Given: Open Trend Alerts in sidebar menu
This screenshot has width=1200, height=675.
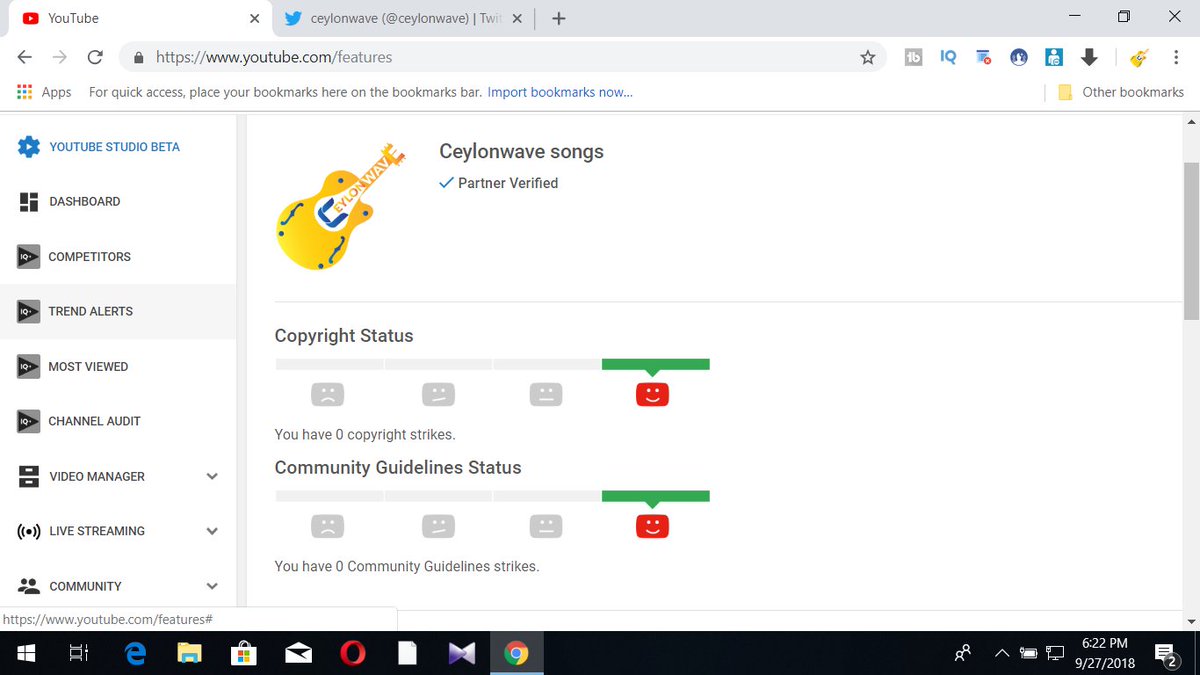Looking at the screenshot, I should click(118, 311).
